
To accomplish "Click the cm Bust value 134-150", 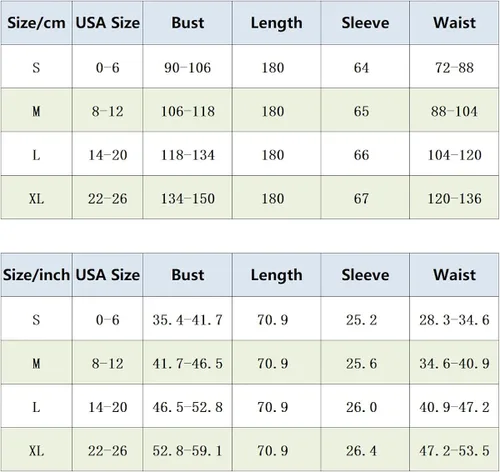I will pos(188,199).
